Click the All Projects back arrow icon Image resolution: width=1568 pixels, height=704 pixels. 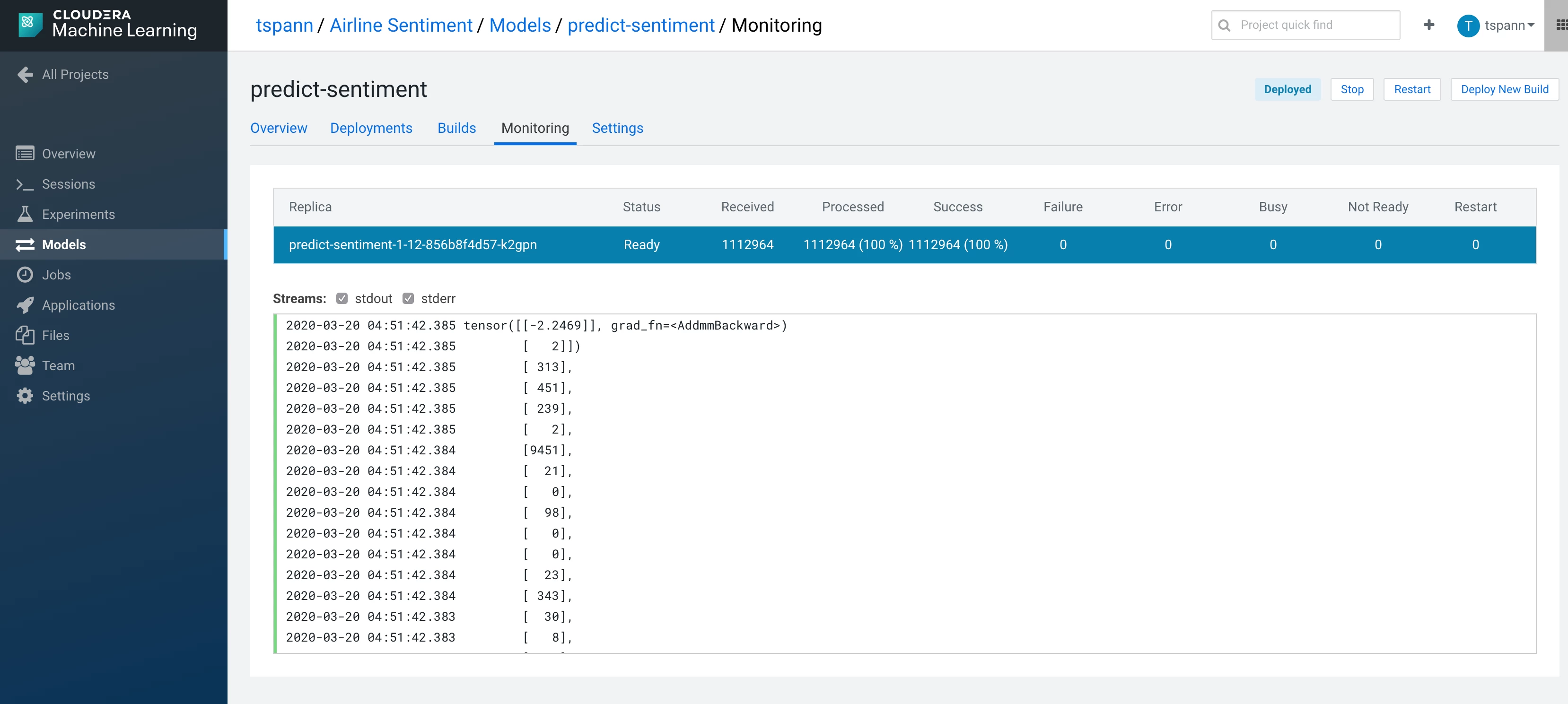(x=25, y=74)
